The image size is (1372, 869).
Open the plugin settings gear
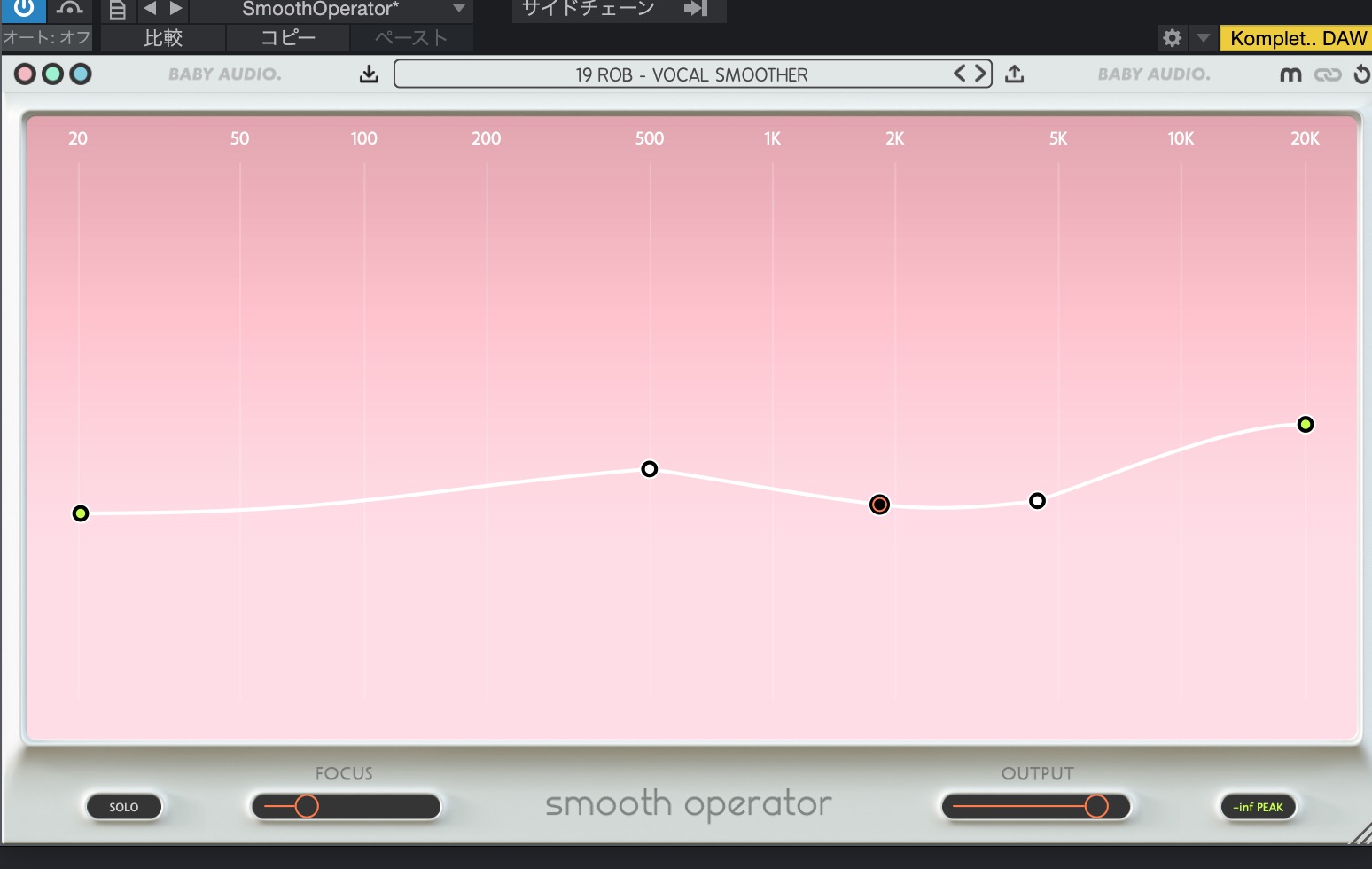pyautogui.click(x=1172, y=38)
